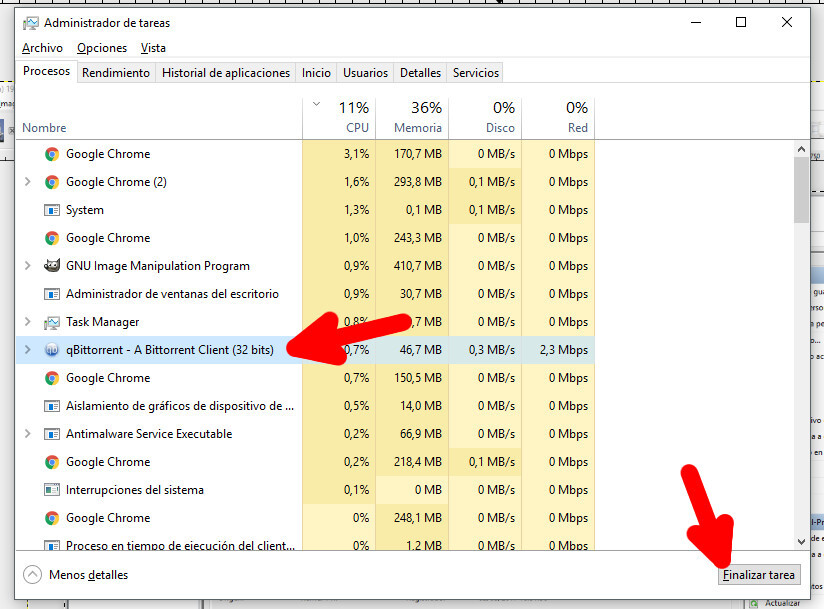824x609 pixels.
Task: Sort by the CPU column header
Action: [x=339, y=118]
